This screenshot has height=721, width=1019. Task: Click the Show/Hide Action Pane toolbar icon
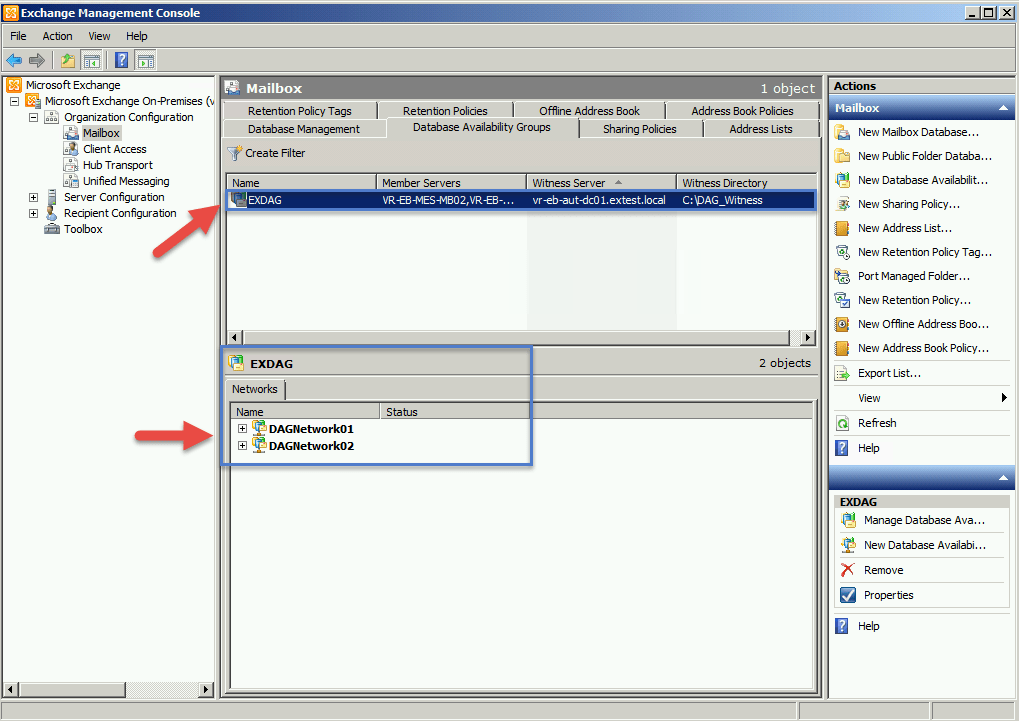tap(146, 60)
